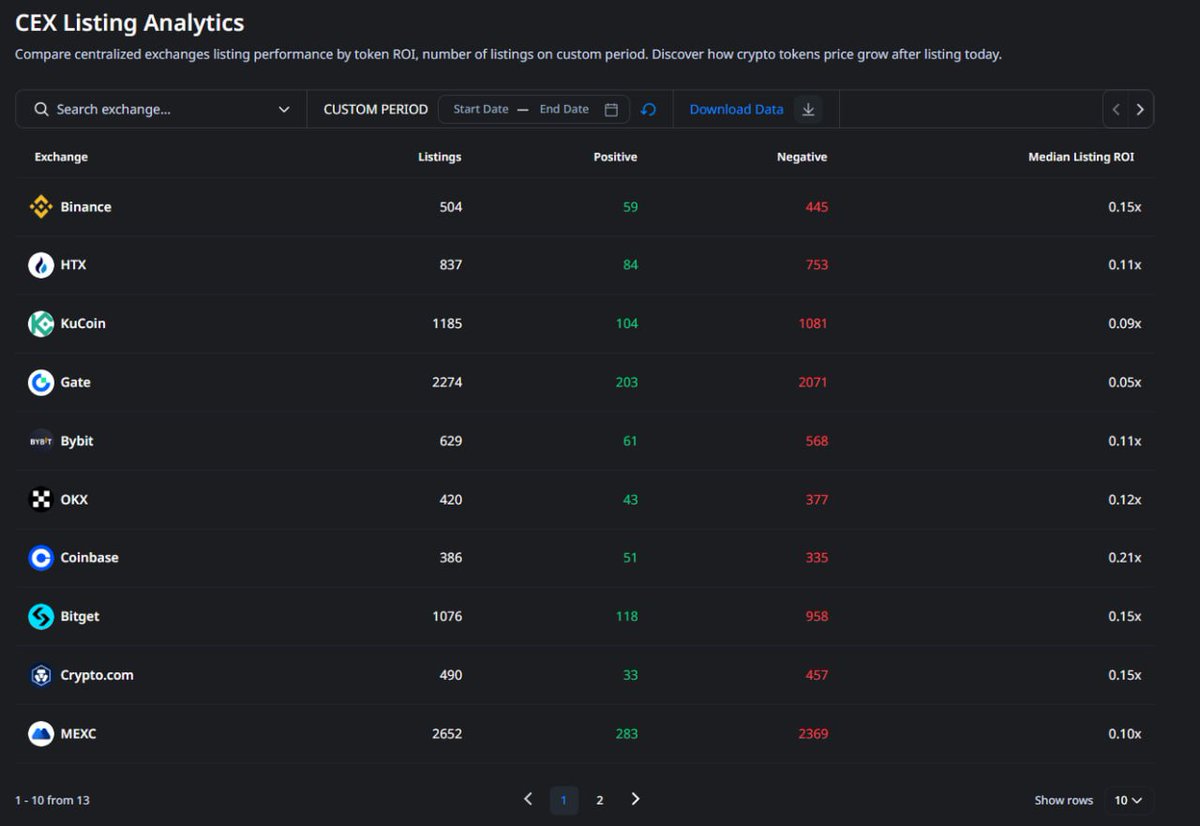
Task: Click Binance listings value 504
Action: tap(451, 207)
